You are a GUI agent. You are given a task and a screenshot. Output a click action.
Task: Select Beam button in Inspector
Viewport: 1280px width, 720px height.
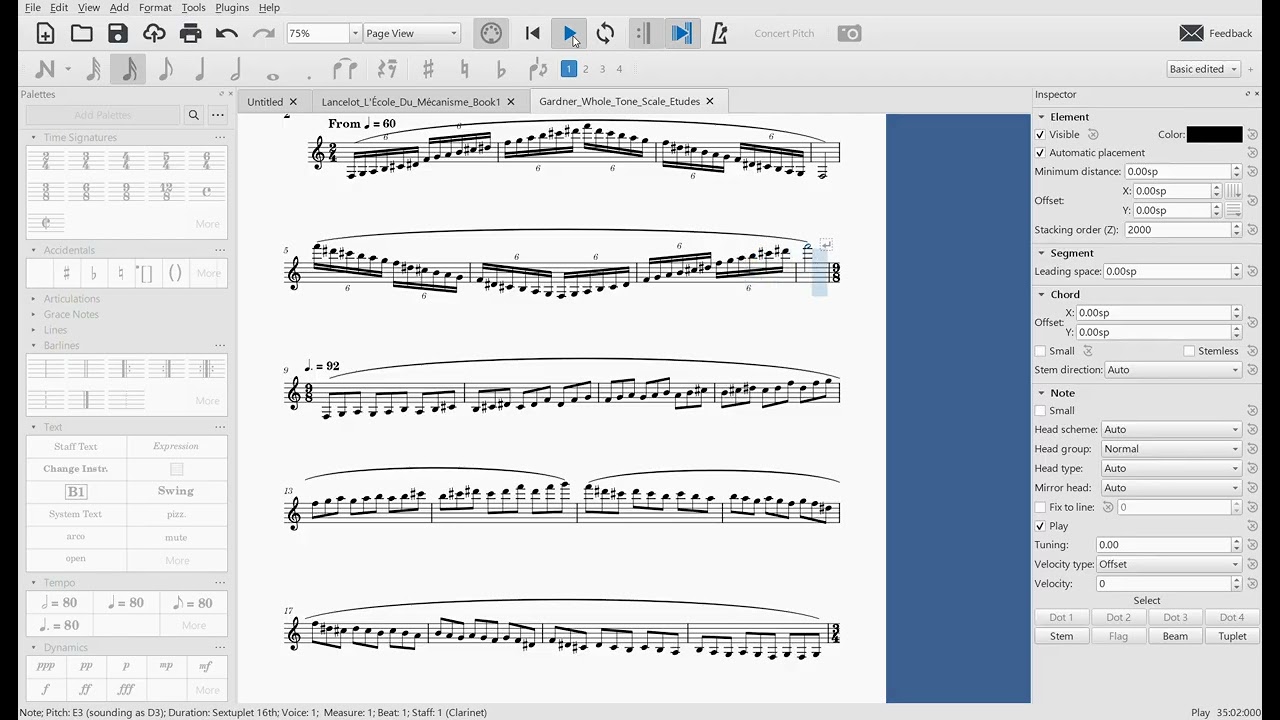(1175, 637)
